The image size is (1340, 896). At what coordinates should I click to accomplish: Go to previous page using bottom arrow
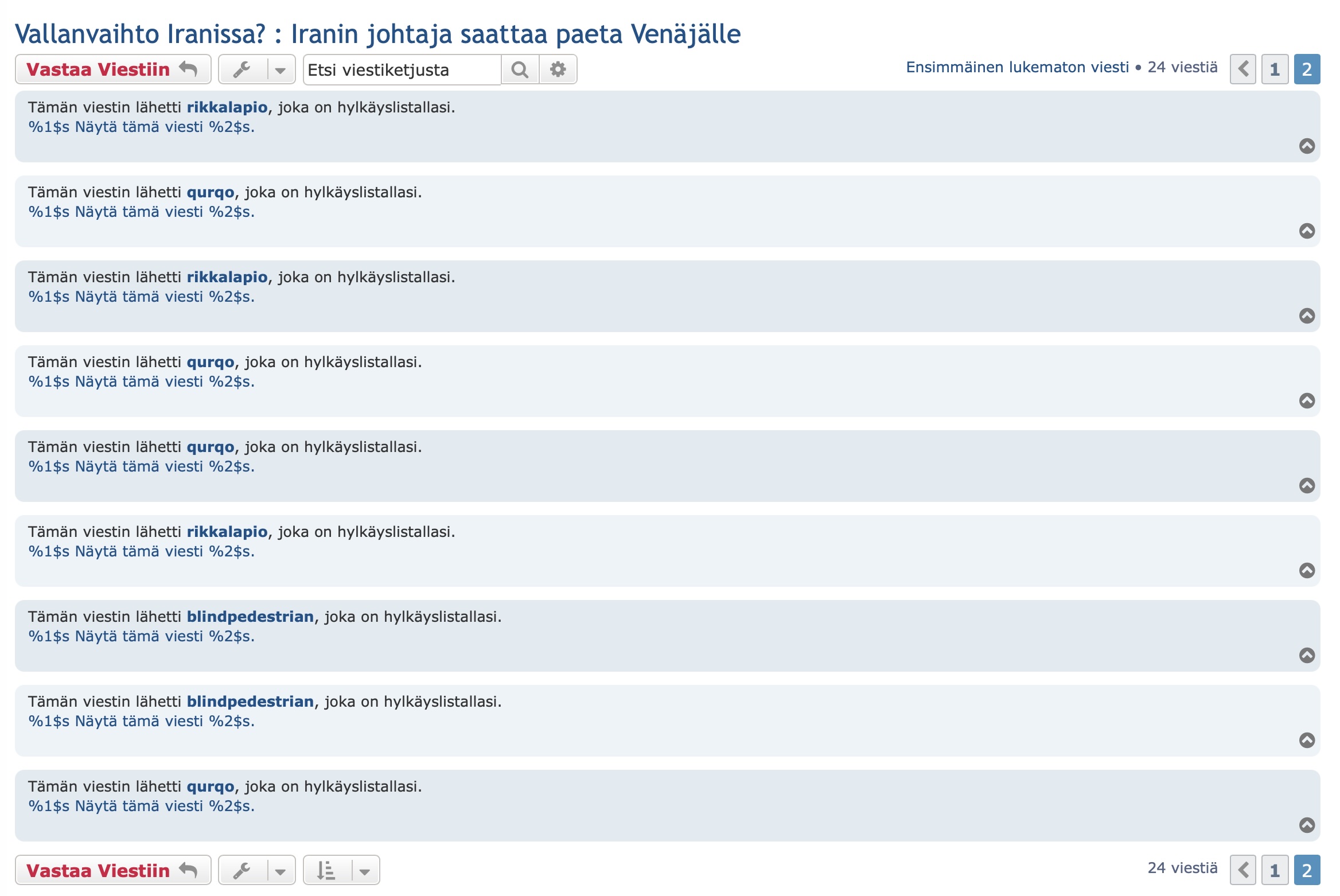[x=1243, y=870]
